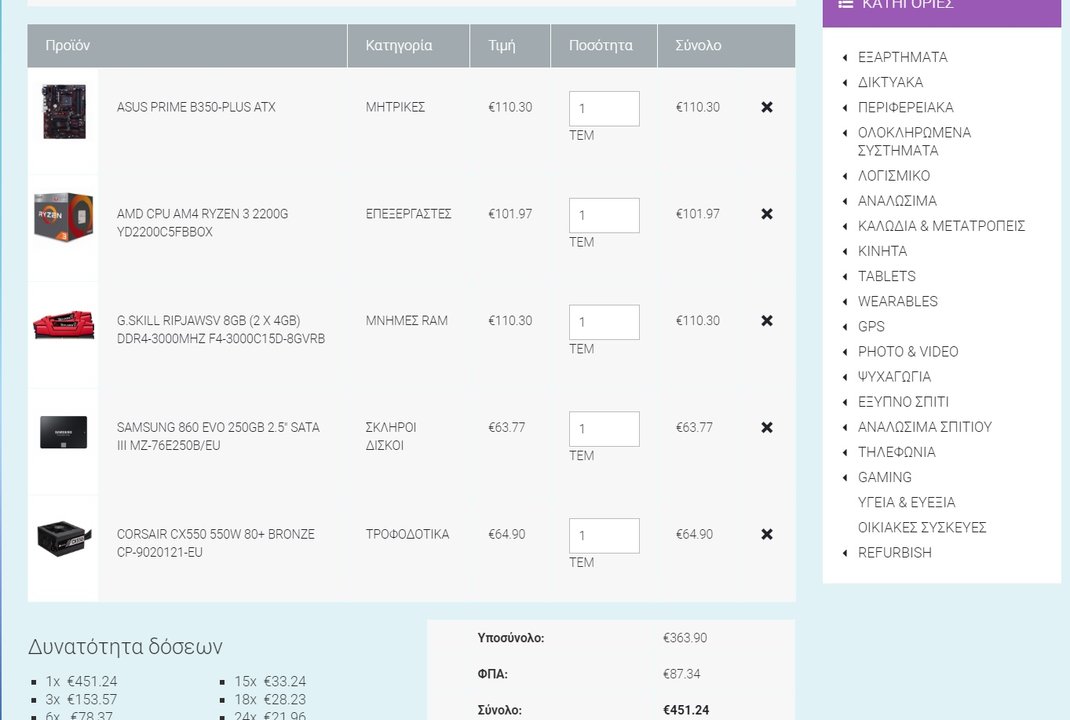Image resolution: width=1070 pixels, height=720 pixels.
Task: Open ΣΚΛΗΡΟΙ ΔΙΣΚΟΙ category link in table
Action: click(391, 436)
